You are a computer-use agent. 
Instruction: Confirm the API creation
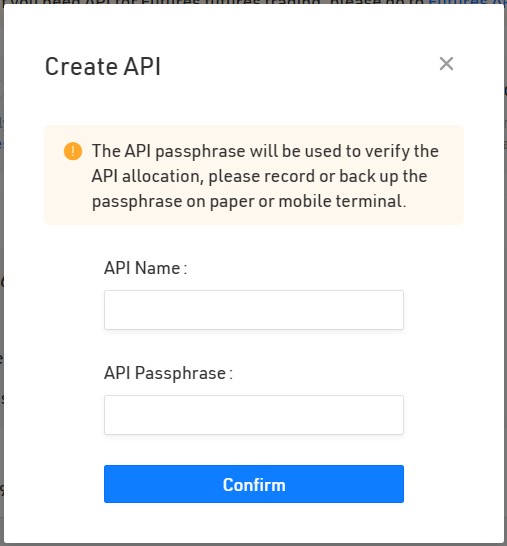click(x=254, y=484)
